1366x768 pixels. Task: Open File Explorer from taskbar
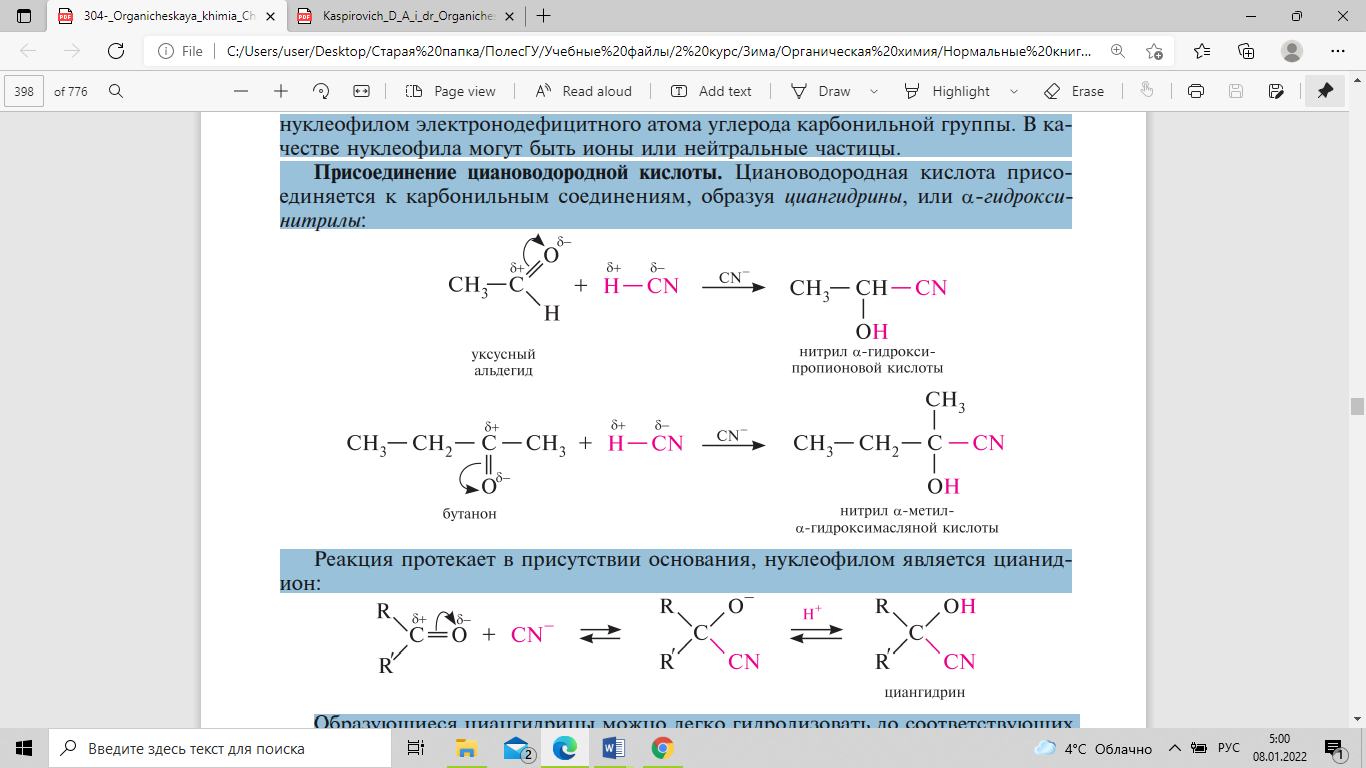pyautogui.click(x=467, y=748)
